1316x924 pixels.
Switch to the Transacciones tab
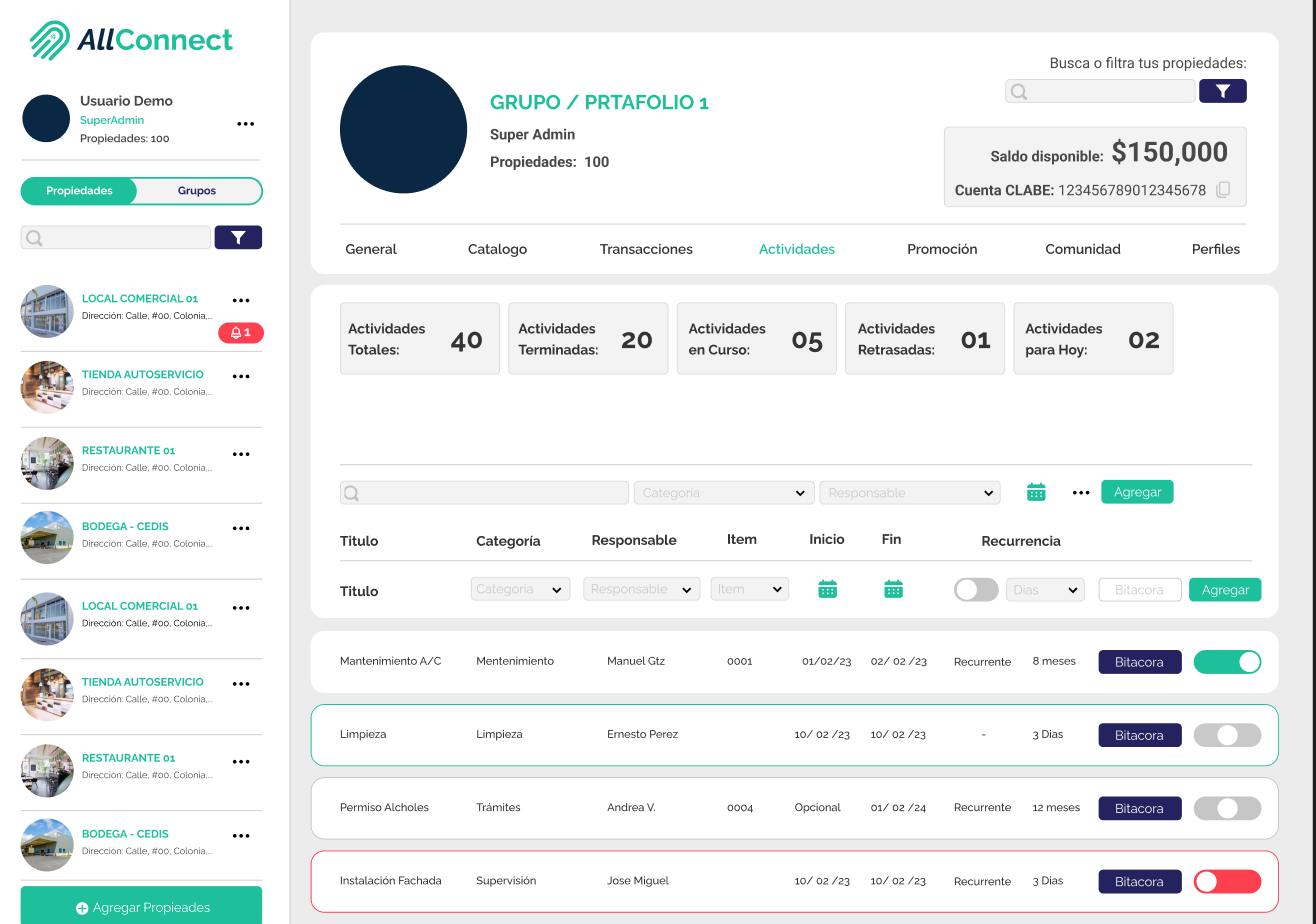pyautogui.click(x=646, y=248)
